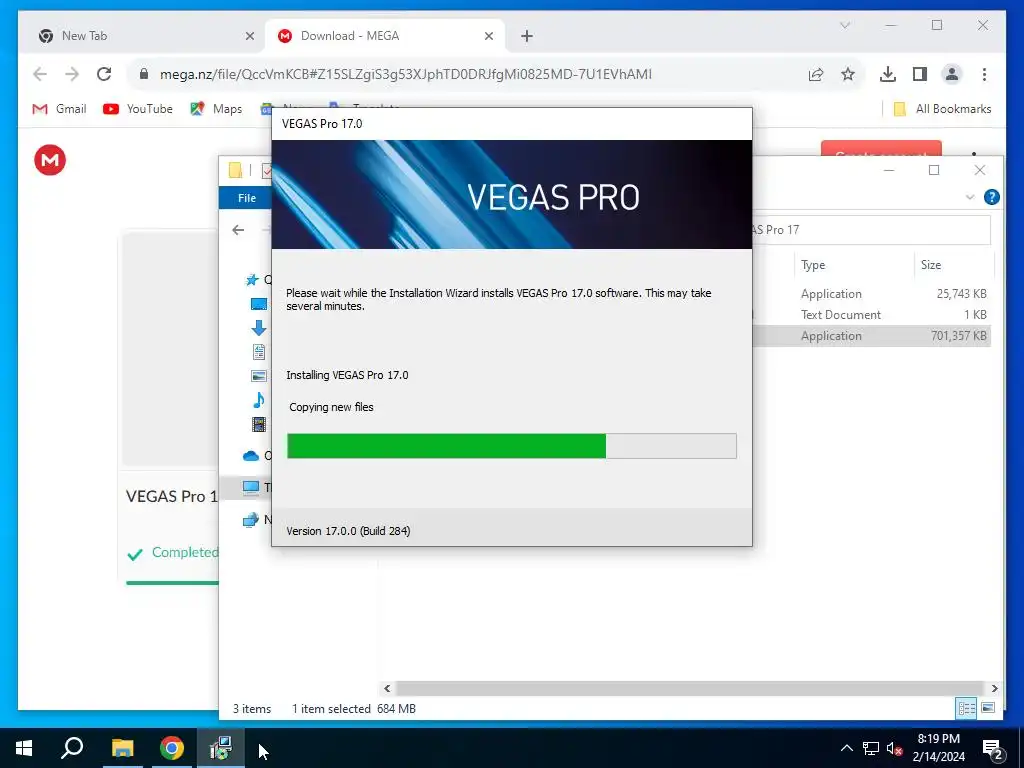Go back in Chrome
Screen dimensions: 1024x768
click(40, 74)
